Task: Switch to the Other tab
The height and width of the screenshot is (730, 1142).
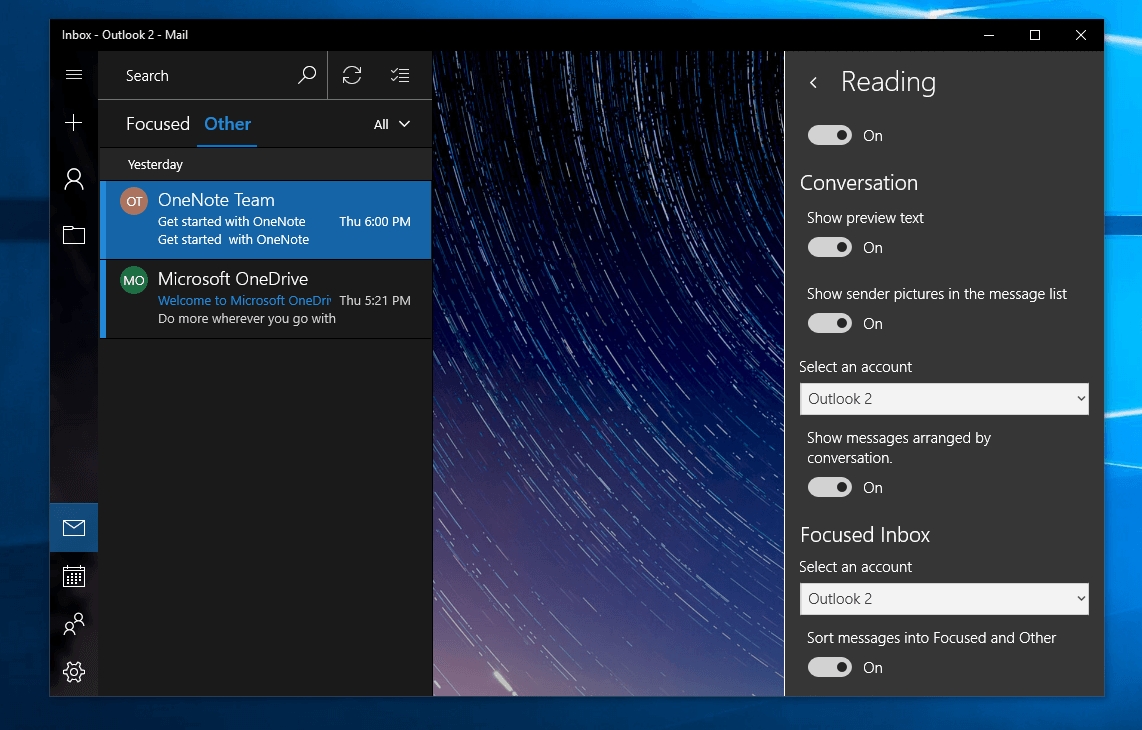Action: pyautogui.click(x=227, y=124)
